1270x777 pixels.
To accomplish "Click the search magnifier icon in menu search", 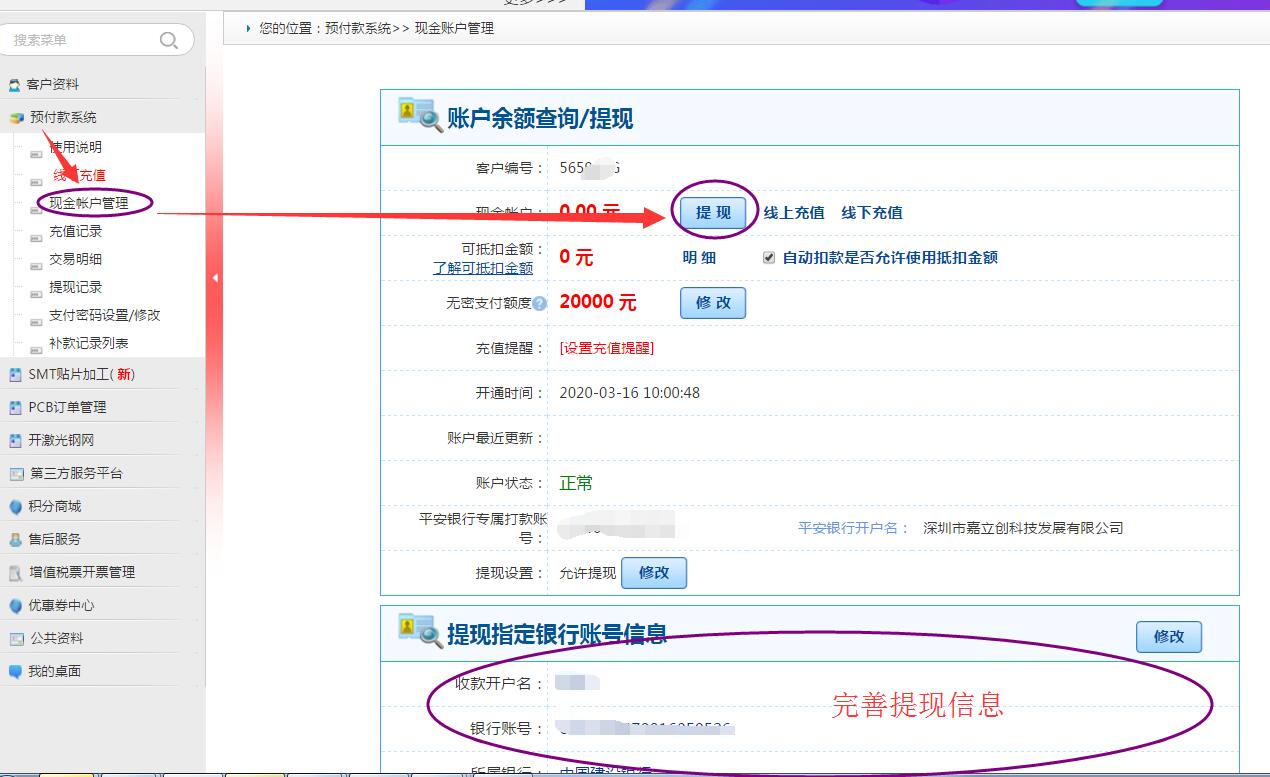I will click(x=169, y=40).
